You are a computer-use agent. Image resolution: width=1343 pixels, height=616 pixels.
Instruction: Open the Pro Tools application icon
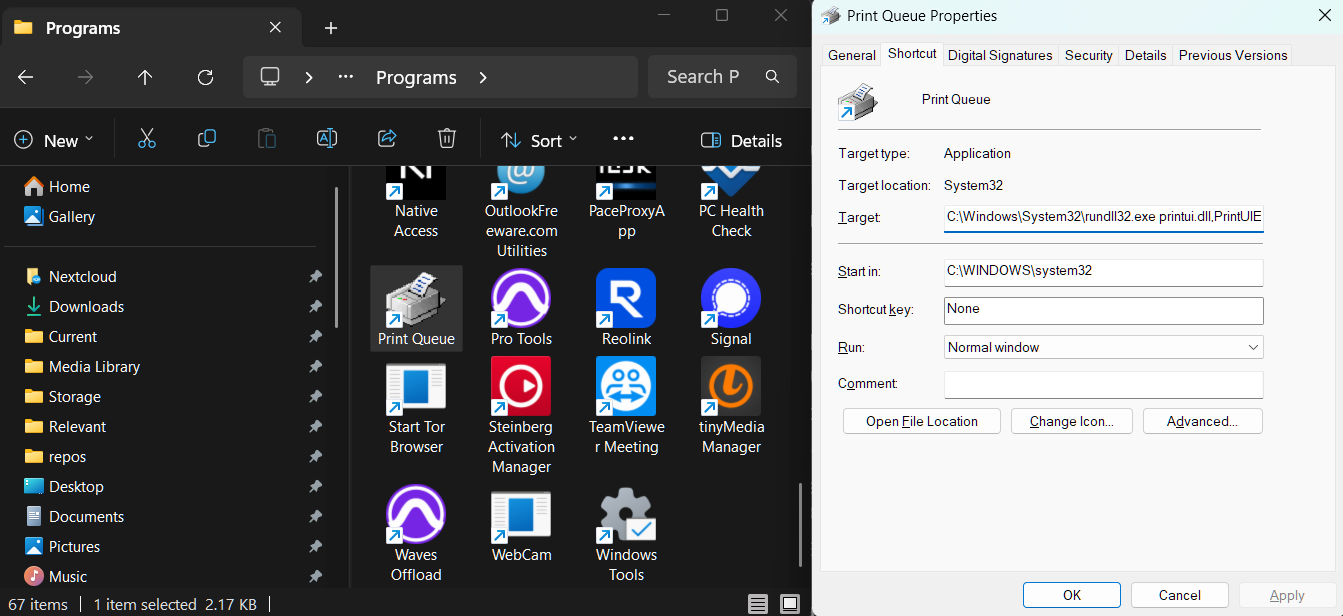[520, 298]
